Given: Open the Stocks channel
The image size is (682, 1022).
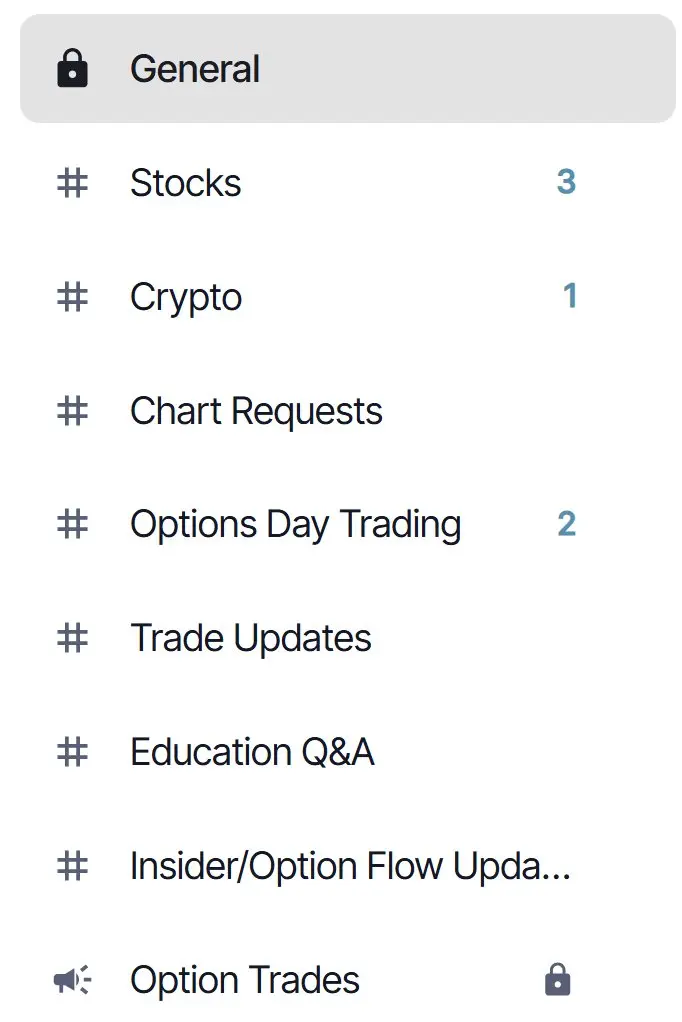Looking at the screenshot, I should coord(348,182).
